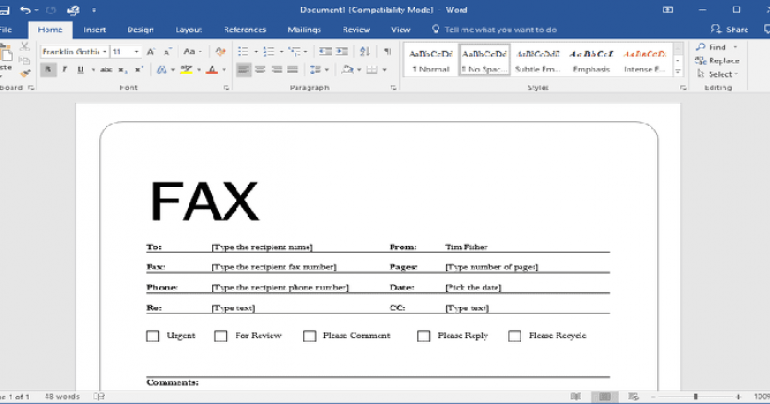
Task: Align text left
Action: (x=243, y=70)
